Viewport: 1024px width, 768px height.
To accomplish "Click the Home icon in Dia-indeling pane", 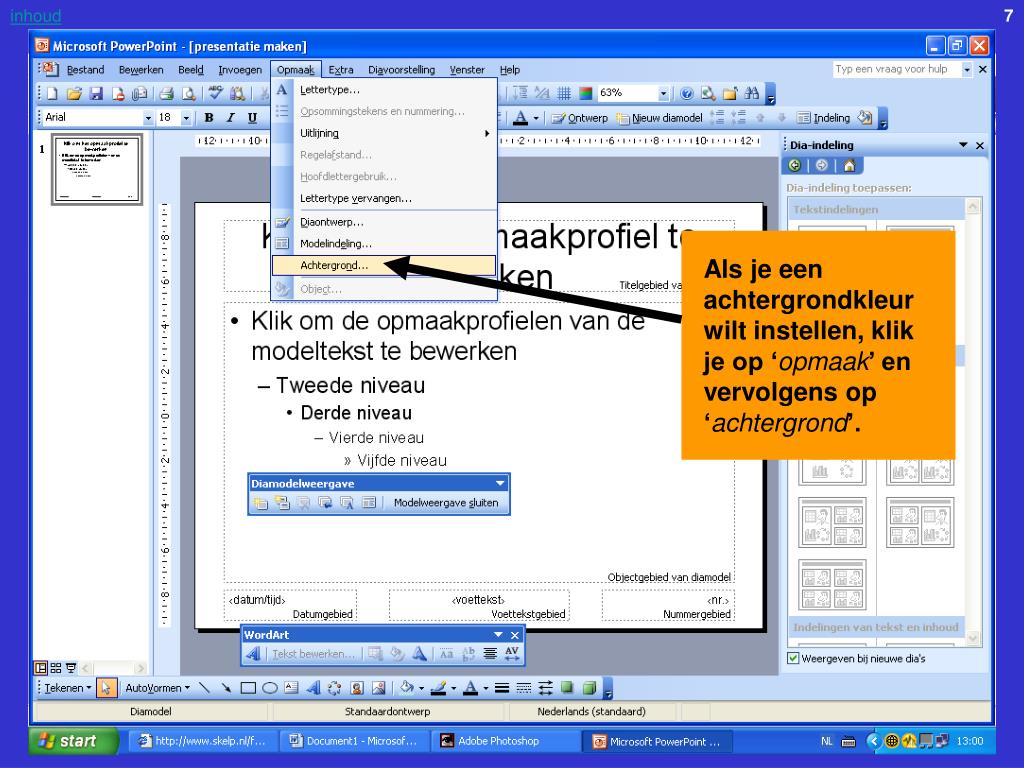I will (x=849, y=166).
